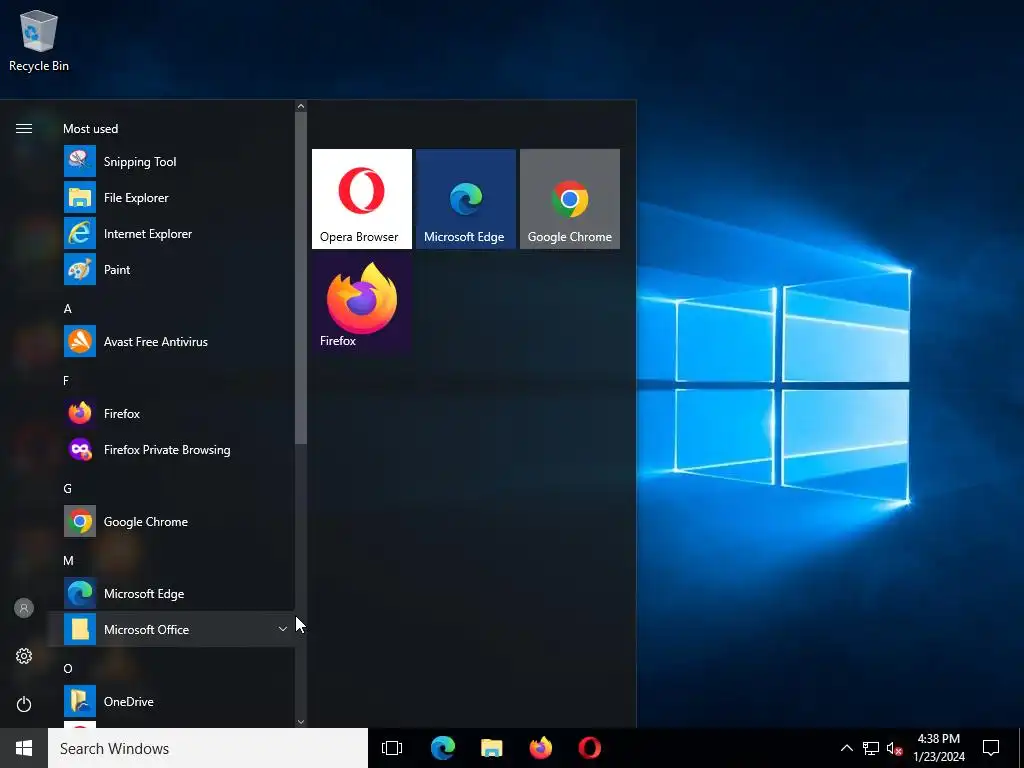The image size is (1024, 768).
Task: Click the Google Chrome tile
Action: pyautogui.click(x=569, y=199)
